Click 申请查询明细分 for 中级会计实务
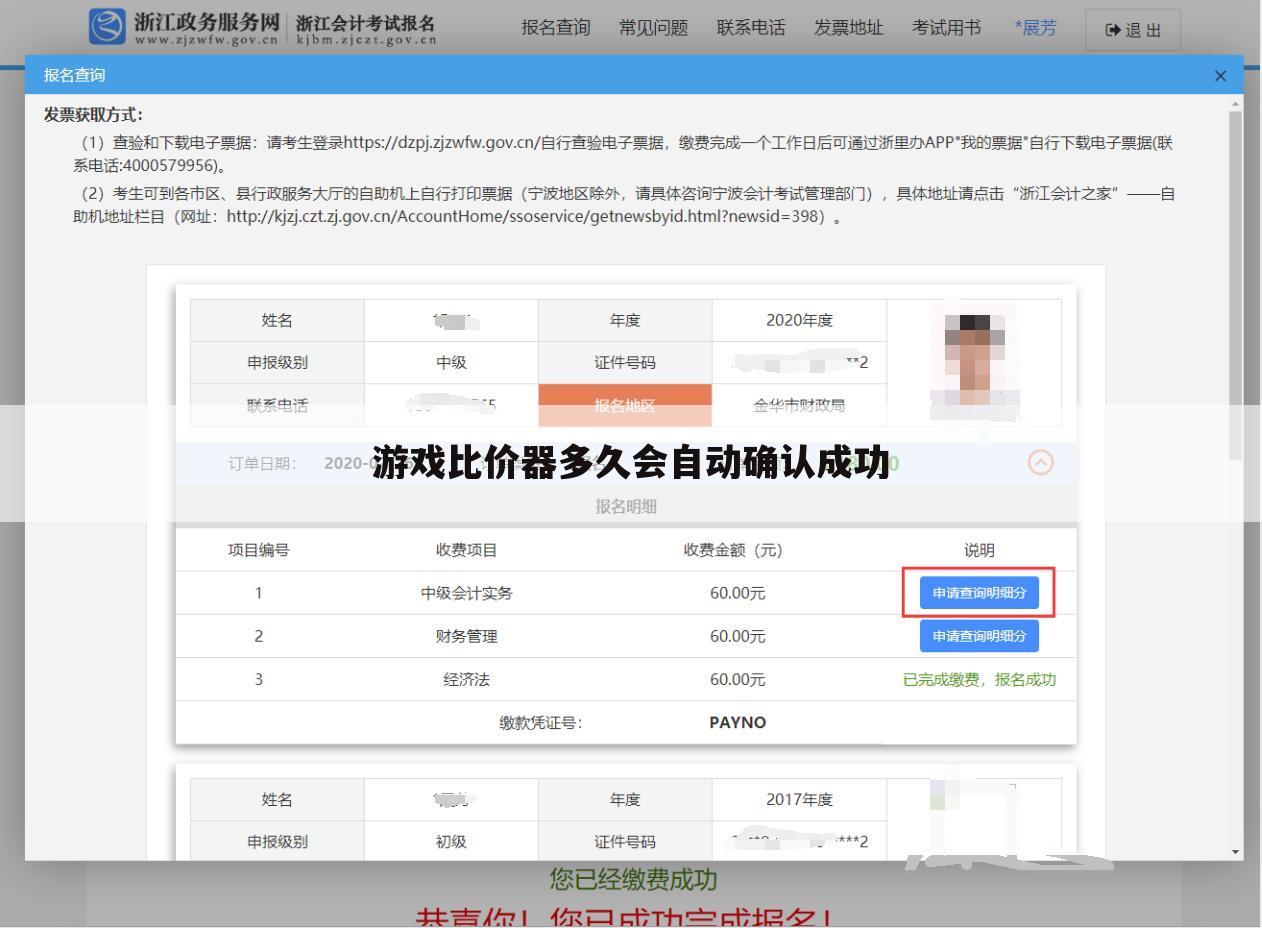Image resolution: width=1262 pixels, height=928 pixels. tap(979, 593)
